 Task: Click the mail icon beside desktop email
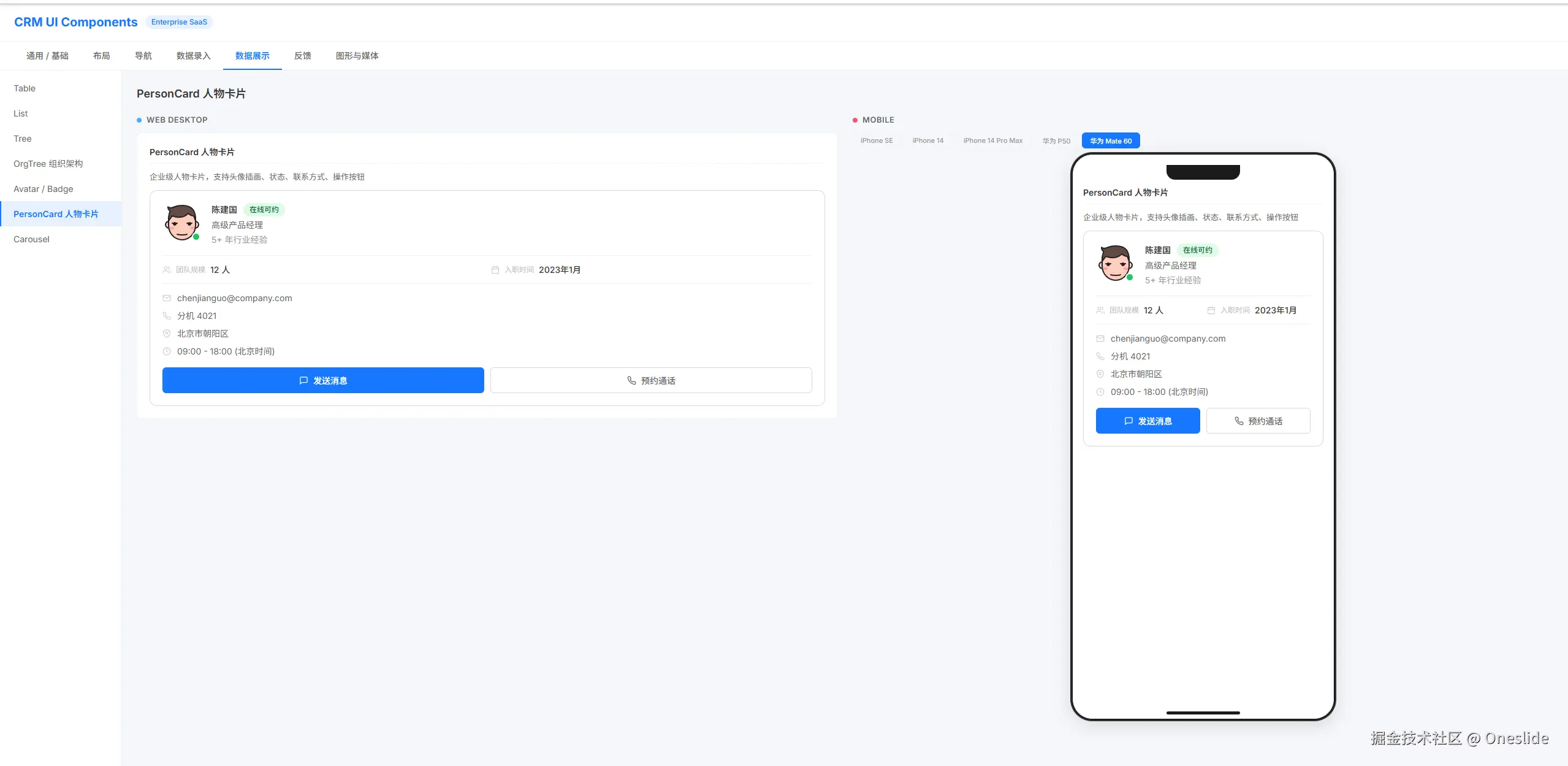tap(167, 298)
